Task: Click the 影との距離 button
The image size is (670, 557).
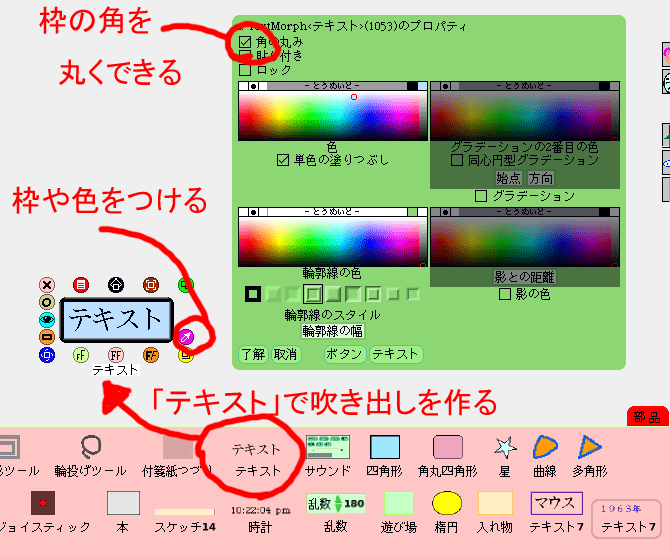Action: tap(524, 277)
